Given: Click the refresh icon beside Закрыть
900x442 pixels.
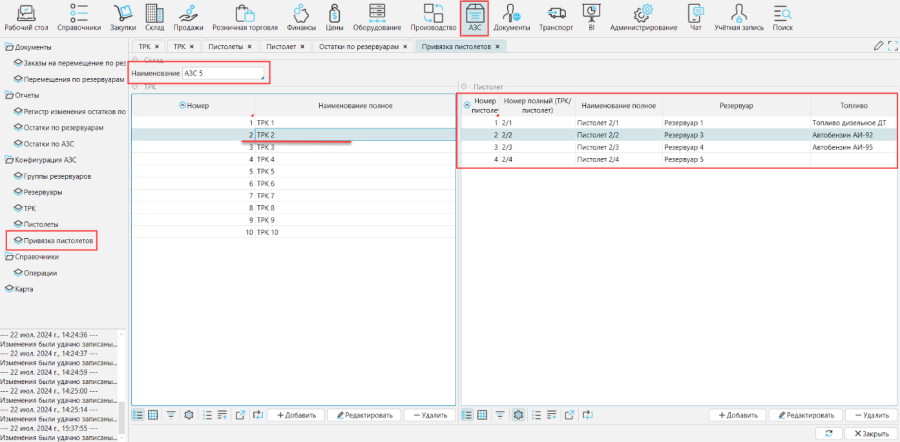Looking at the screenshot, I should [828, 433].
